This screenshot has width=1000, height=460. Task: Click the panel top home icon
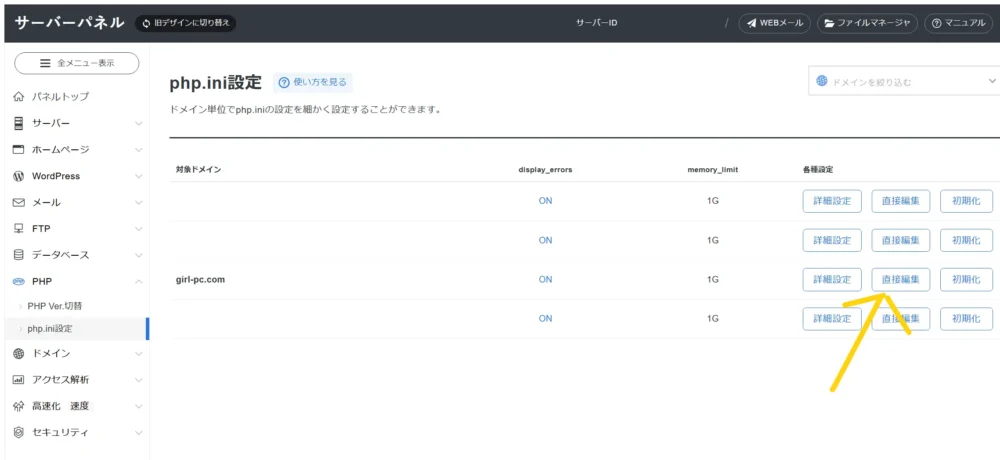tap(19, 97)
